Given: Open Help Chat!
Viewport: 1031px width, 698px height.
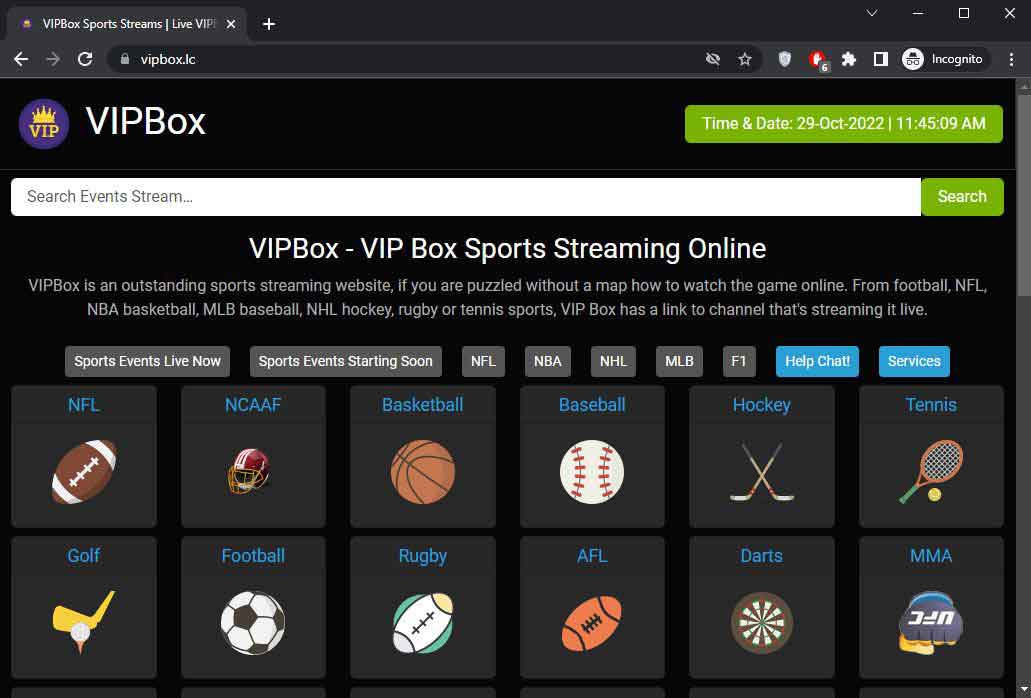Looking at the screenshot, I should pyautogui.click(x=817, y=361).
